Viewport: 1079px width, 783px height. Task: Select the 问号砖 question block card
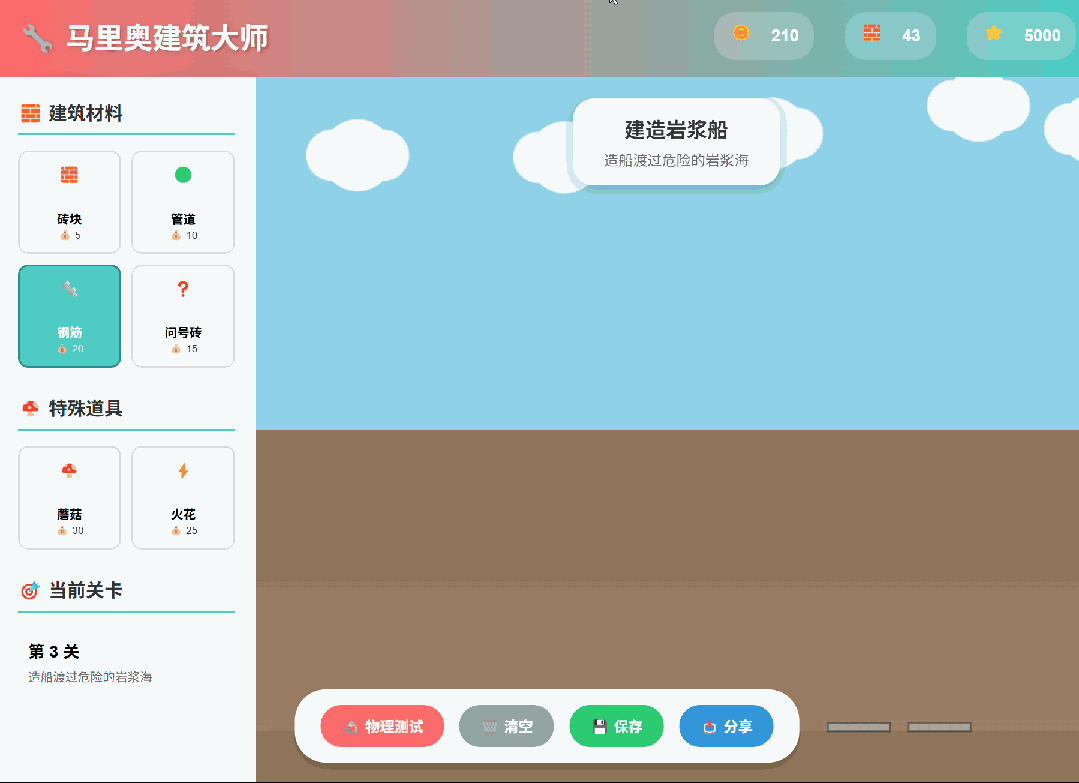[x=183, y=317]
